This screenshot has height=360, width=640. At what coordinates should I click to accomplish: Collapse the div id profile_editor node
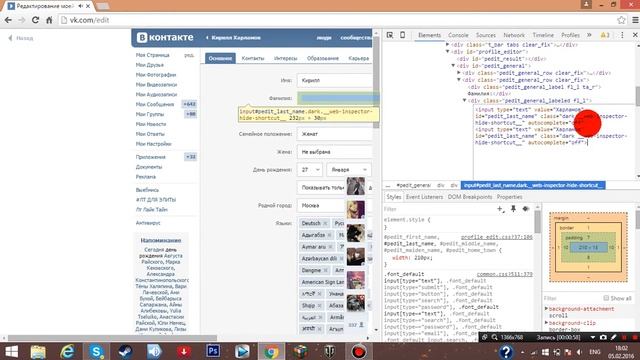(448, 52)
